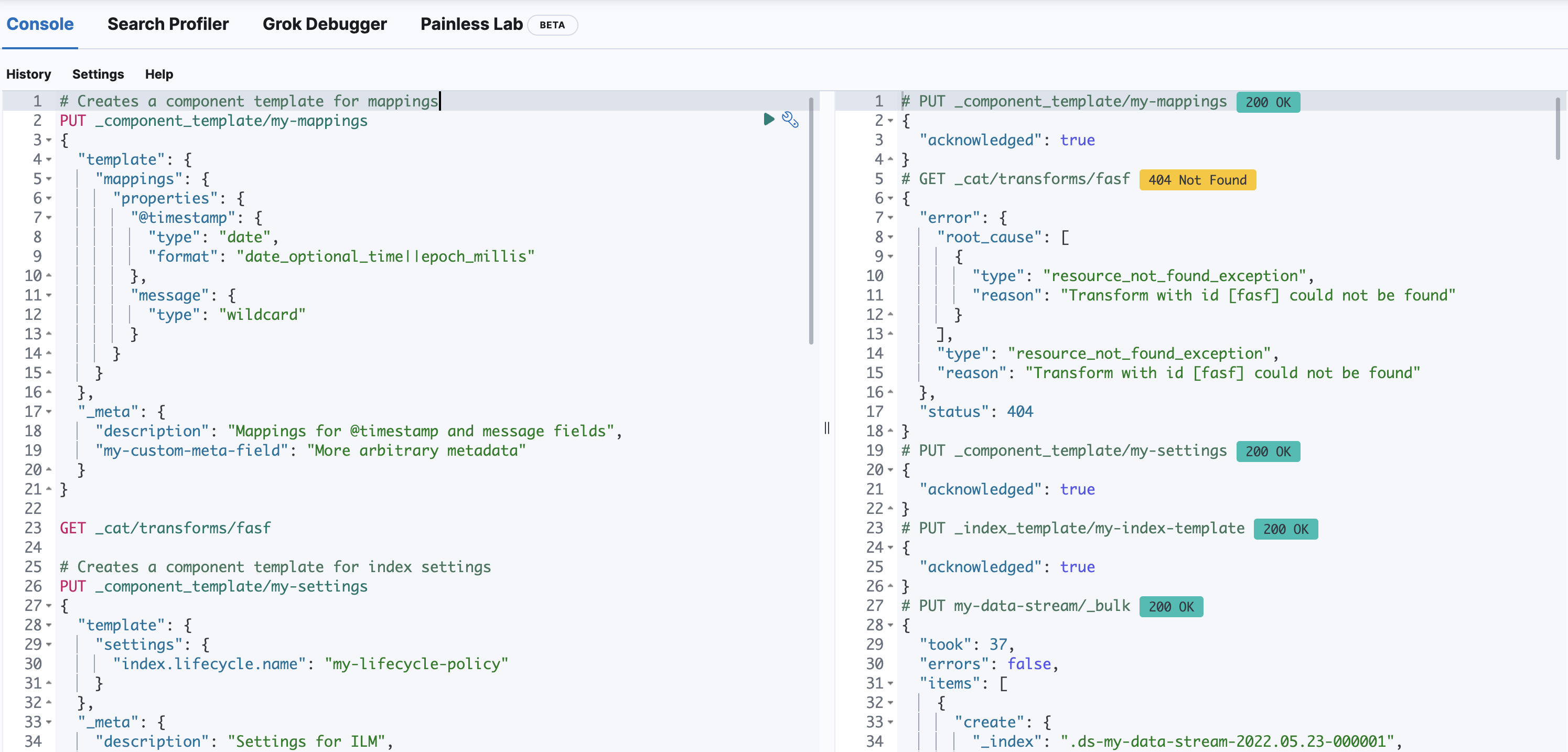The width and height of the screenshot is (1568, 752).
Task: Click the editor pane vertical scrollbar
Action: pos(811,219)
